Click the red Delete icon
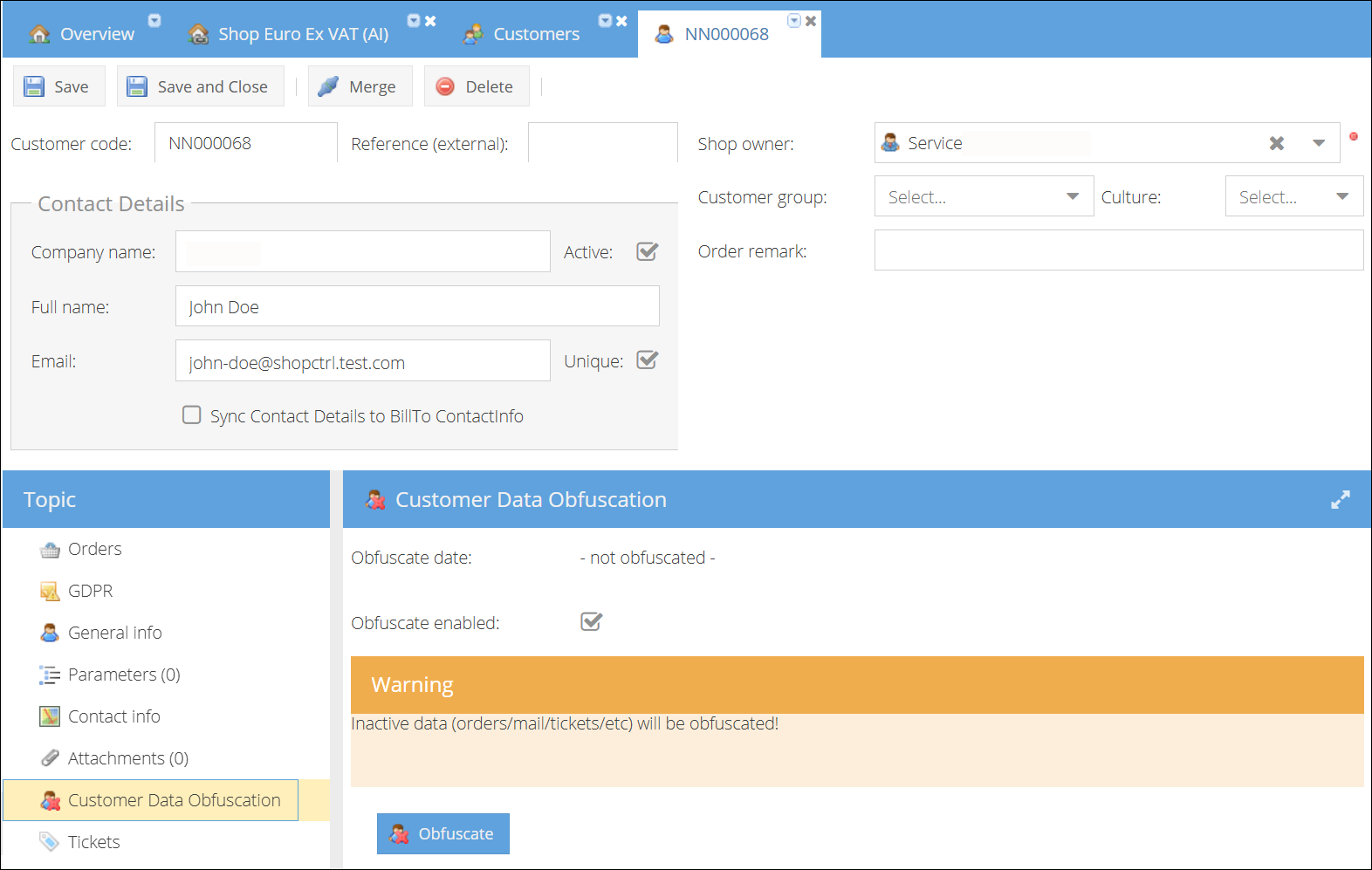This screenshot has height=870, width=1372. 445,86
